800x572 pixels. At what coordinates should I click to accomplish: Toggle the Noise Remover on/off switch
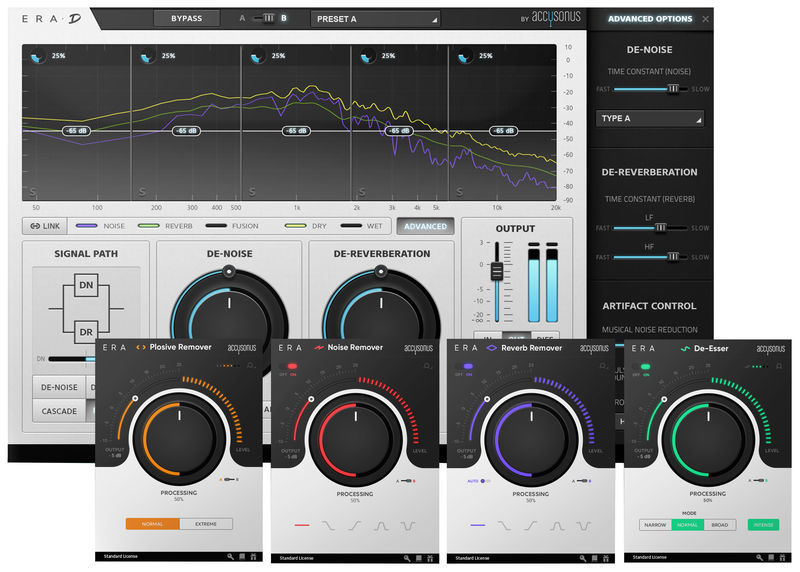[288, 366]
